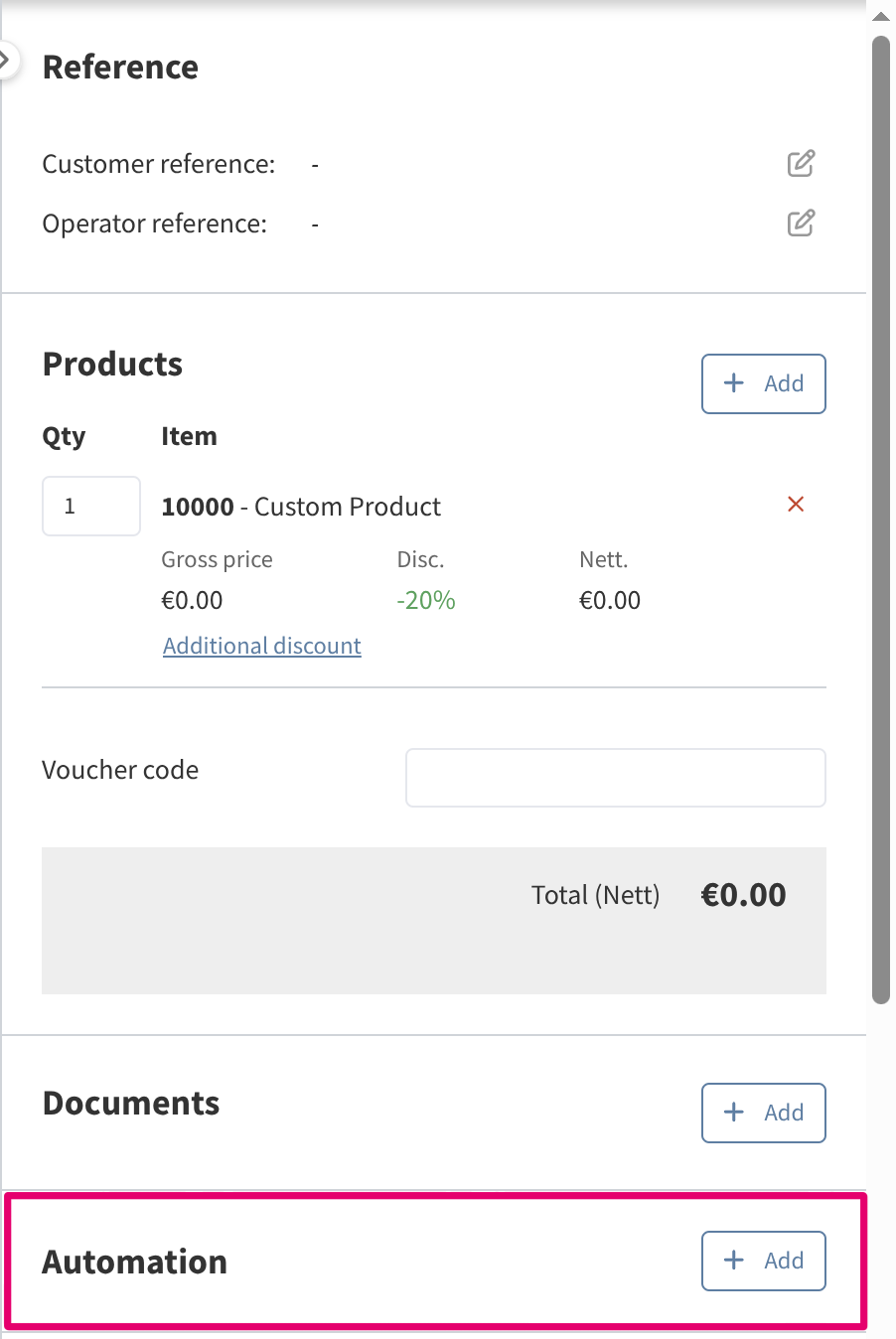Screen dimensions: 896x1339
Task: Click the Total (Nett) amount €0.00
Action: click(743, 895)
